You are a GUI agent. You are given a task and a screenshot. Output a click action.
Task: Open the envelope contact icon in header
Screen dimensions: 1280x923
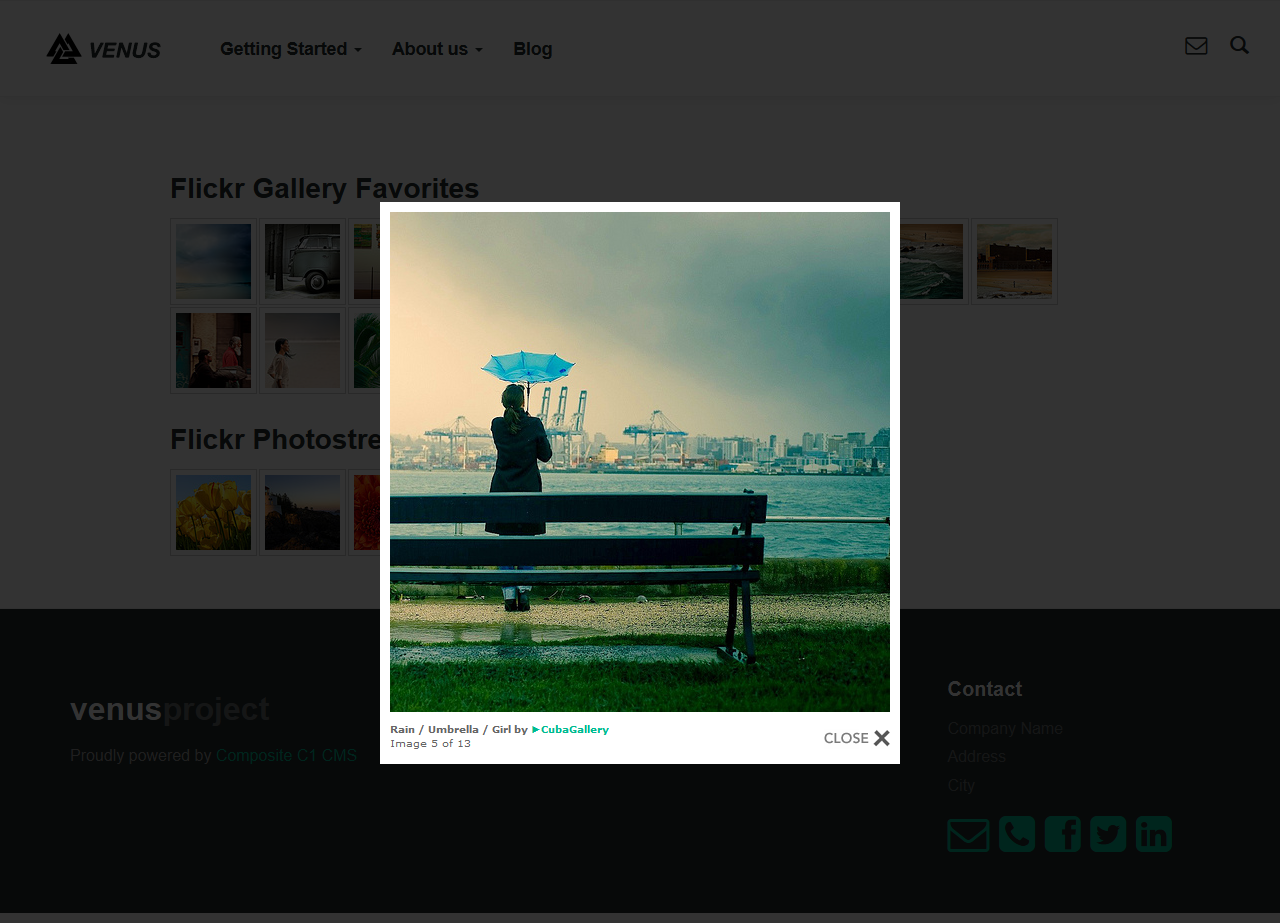[x=1196, y=46]
